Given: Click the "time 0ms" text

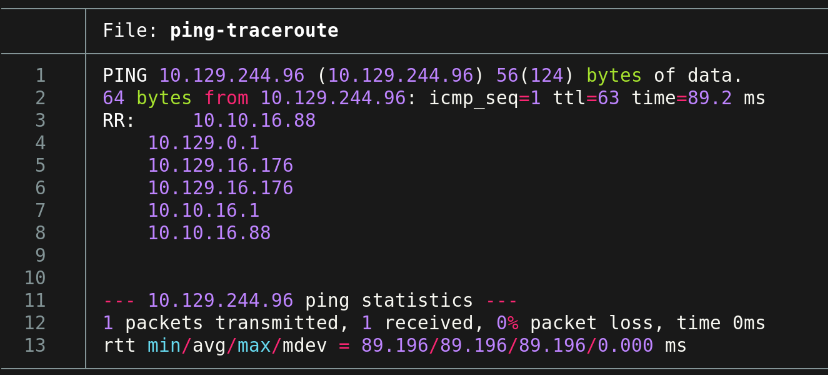Looking at the screenshot, I should (721, 323).
